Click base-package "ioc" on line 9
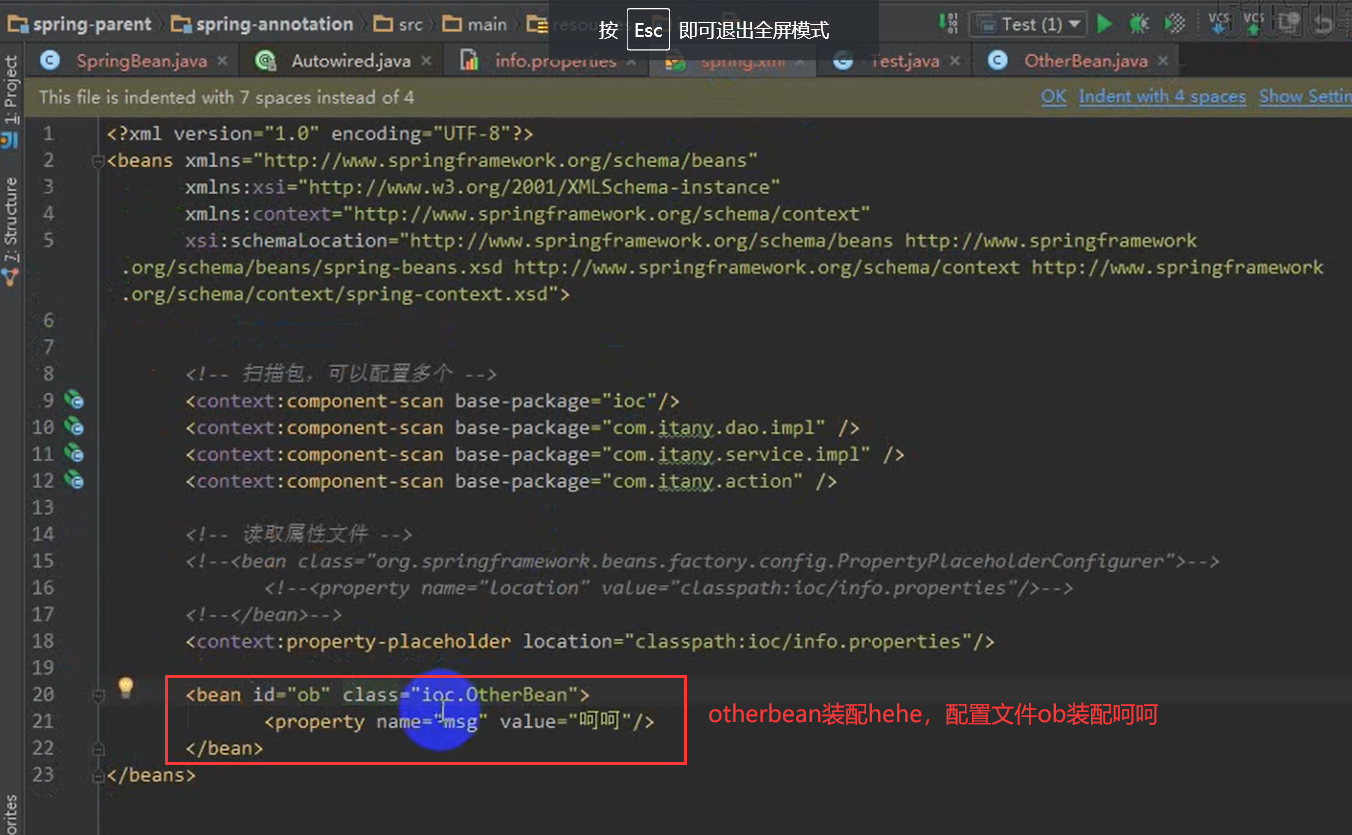Image resolution: width=1352 pixels, height=835 pixels. pyautogui.click(x=628, y=401)
